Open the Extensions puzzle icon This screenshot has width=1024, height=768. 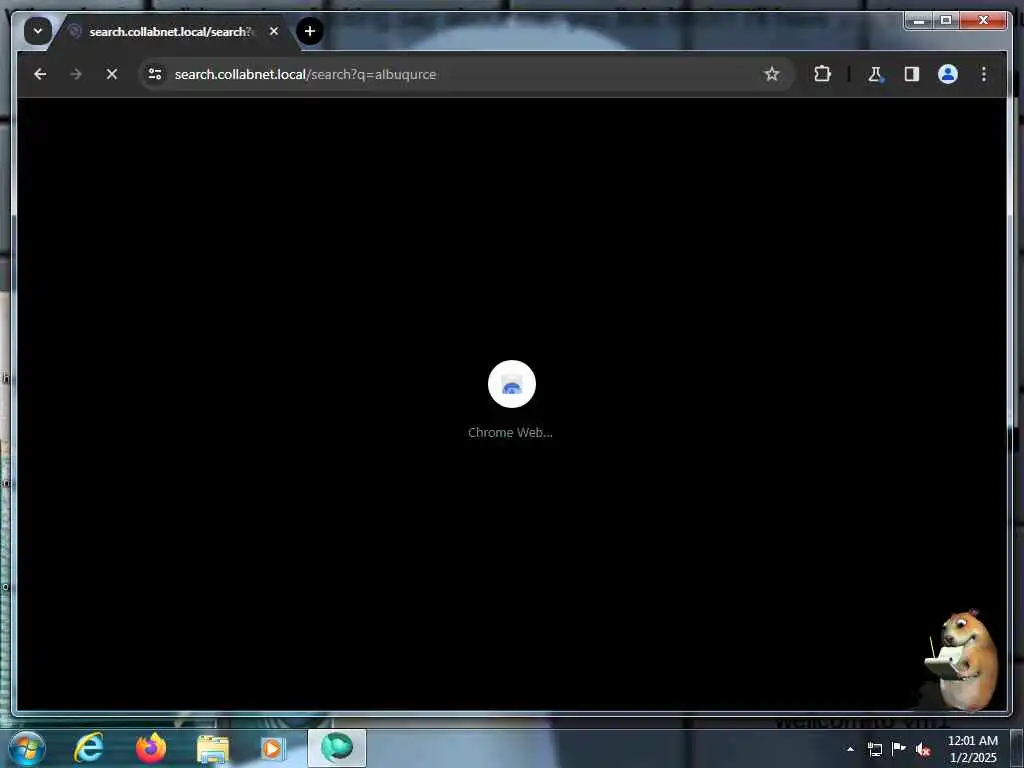(x=822, y=74)
